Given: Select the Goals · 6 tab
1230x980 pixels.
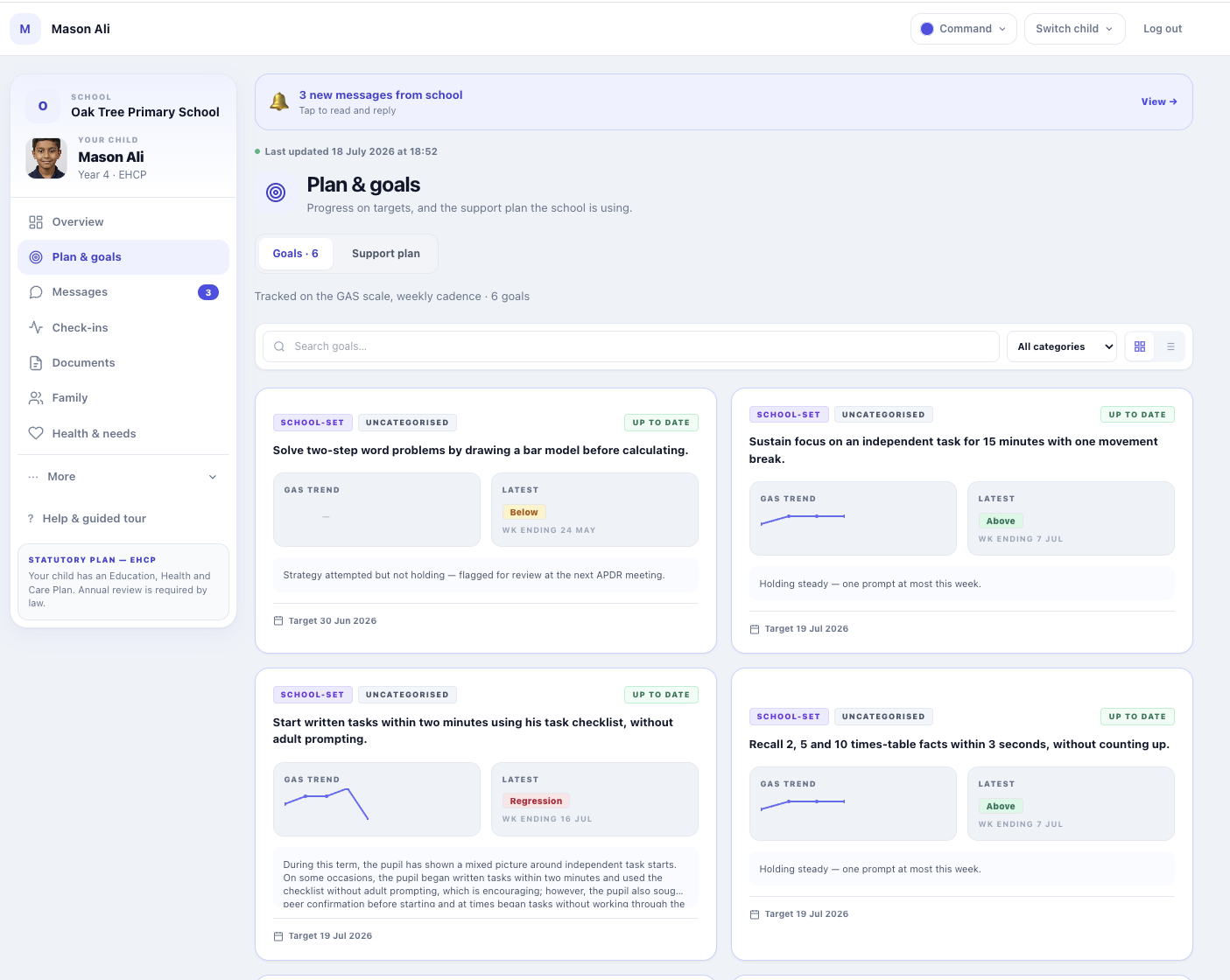Looking at the screenshot, I should [296, 254].
